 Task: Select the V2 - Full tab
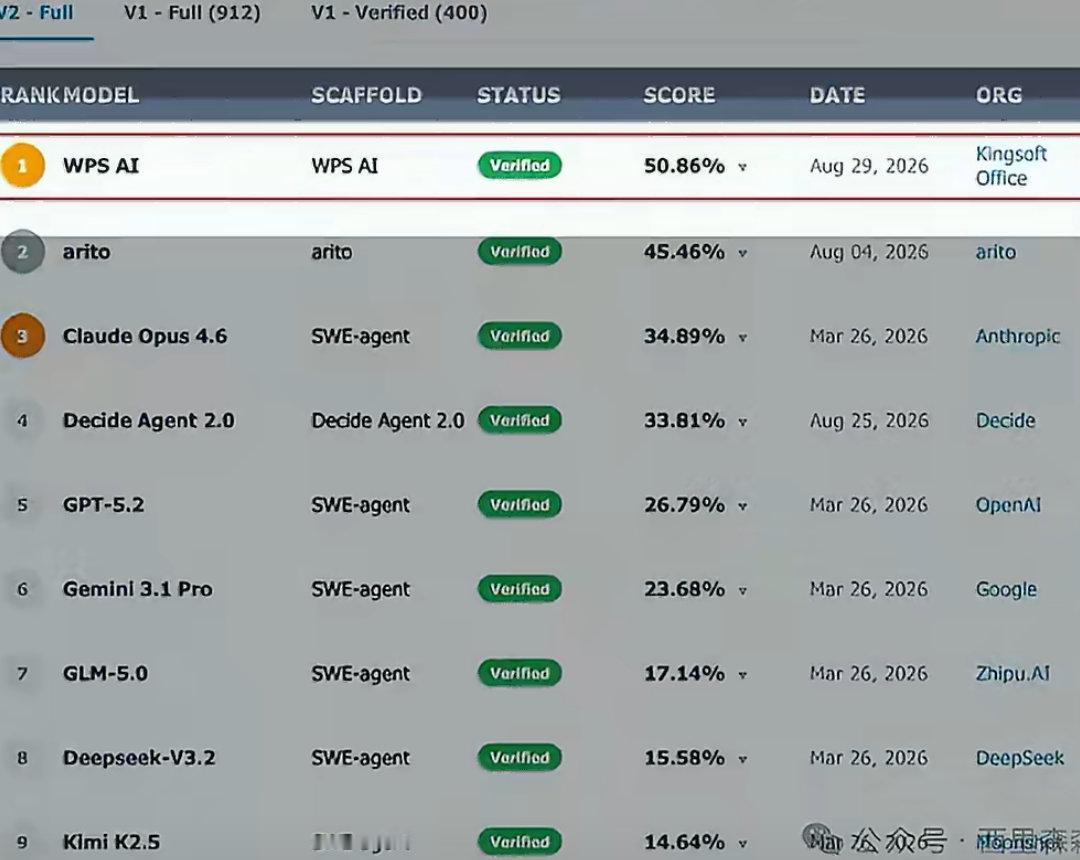point(37,13)
